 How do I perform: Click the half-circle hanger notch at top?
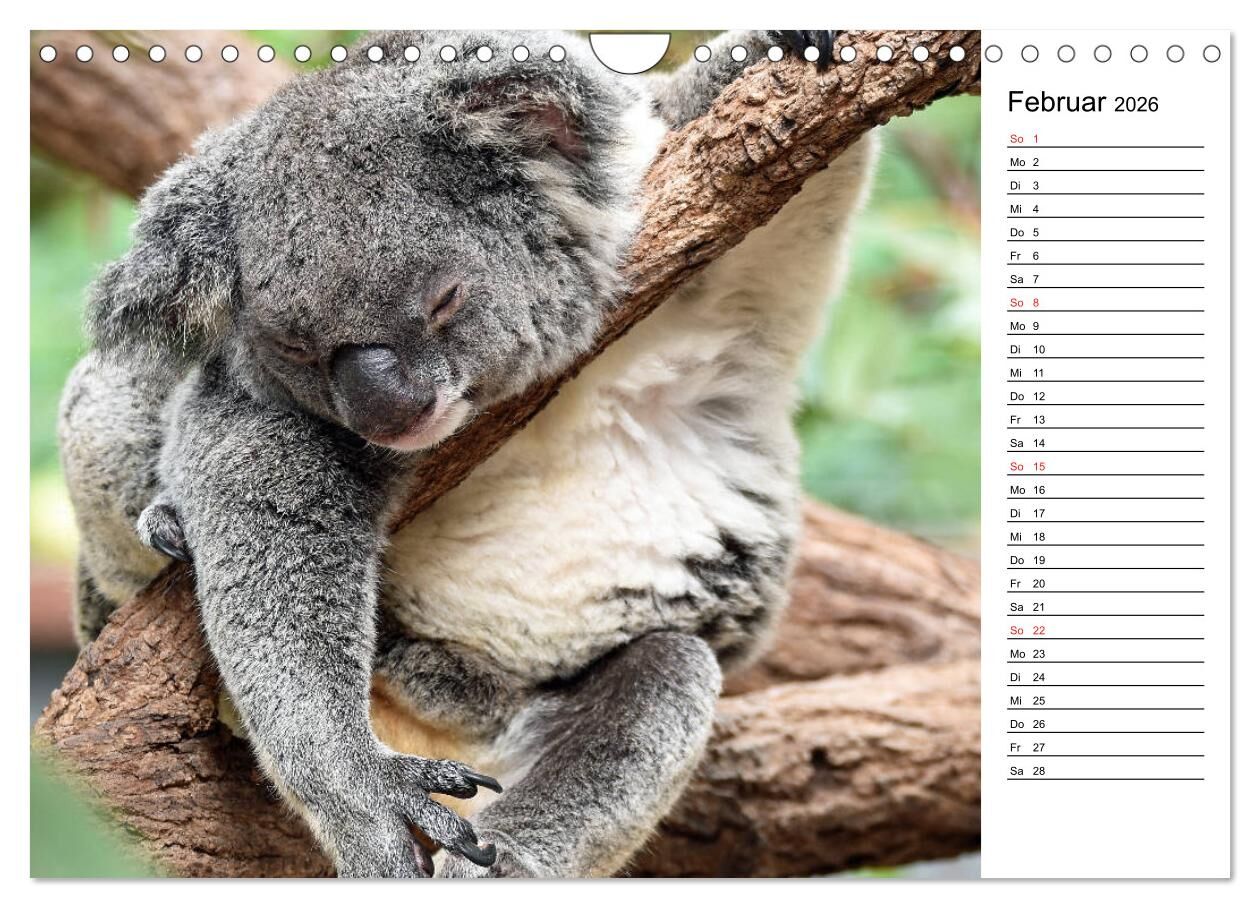pos(629,52)
